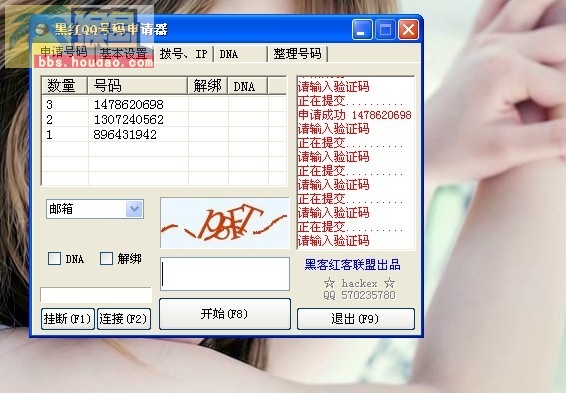This screenshot has width=566, height=393.
Task: Click the QQ 570235780 text
Action: pos(359,295)
